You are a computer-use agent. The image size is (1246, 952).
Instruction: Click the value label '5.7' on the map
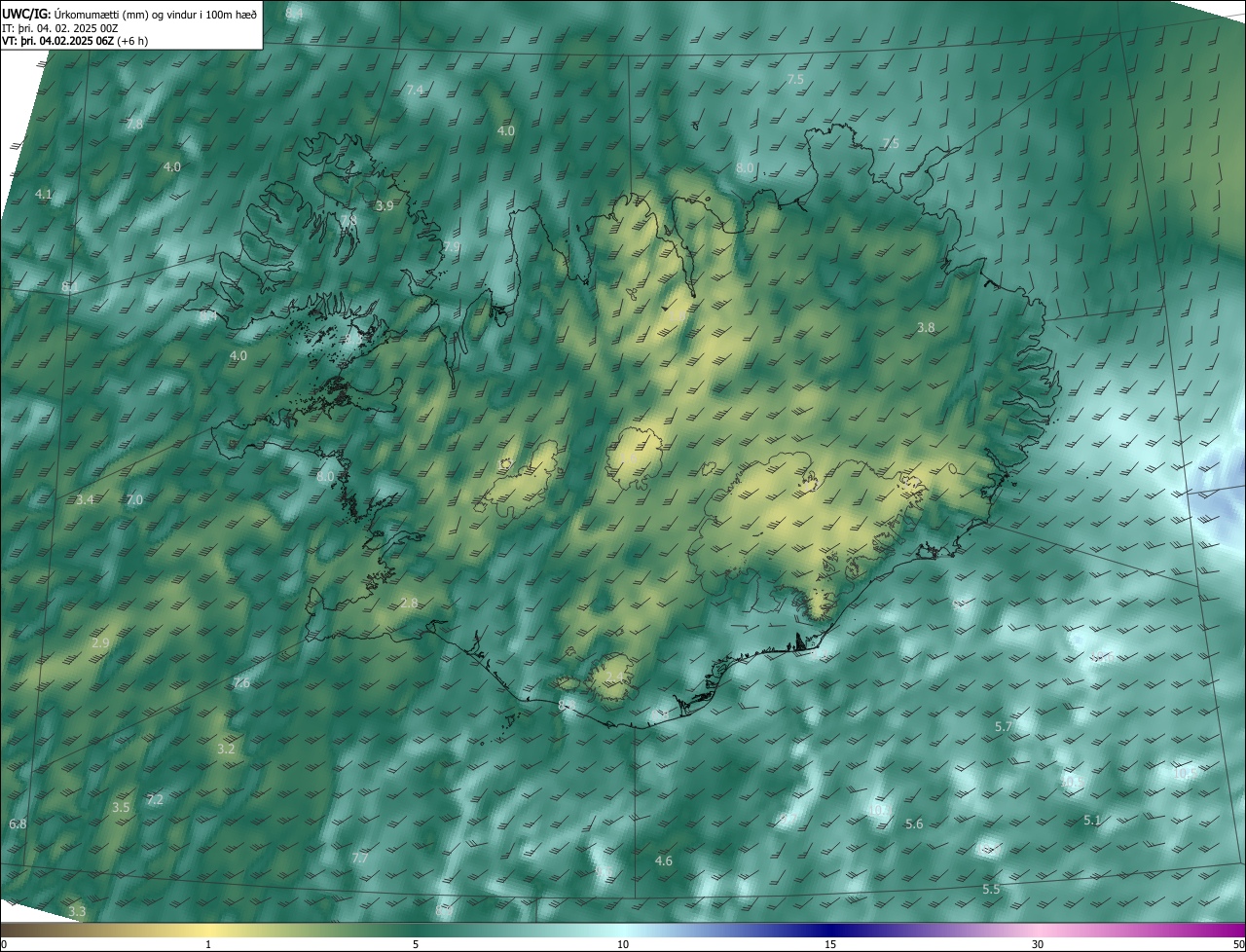(x=1004, y=727)
